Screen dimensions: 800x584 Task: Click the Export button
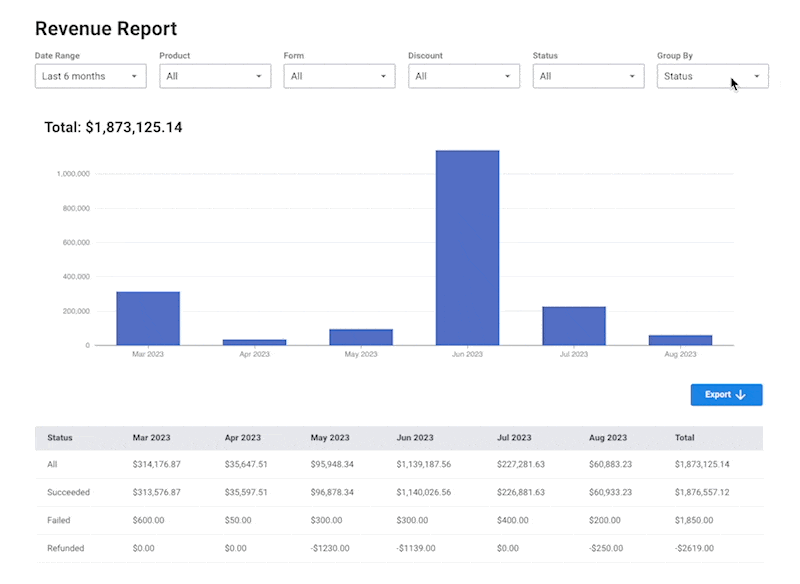pyautogui.click(x=727, y=395)
